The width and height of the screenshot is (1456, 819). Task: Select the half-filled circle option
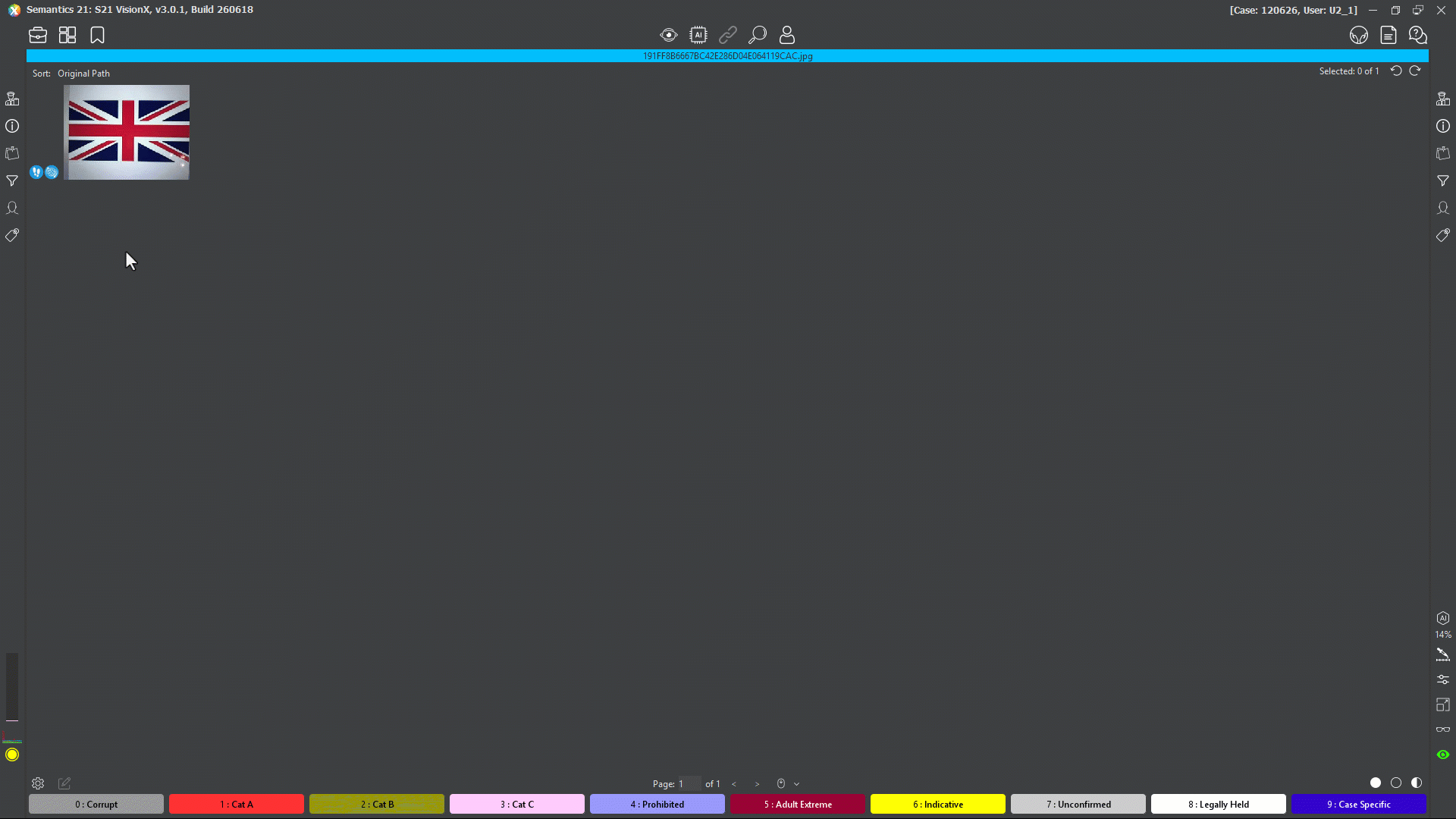(1417, 783)
